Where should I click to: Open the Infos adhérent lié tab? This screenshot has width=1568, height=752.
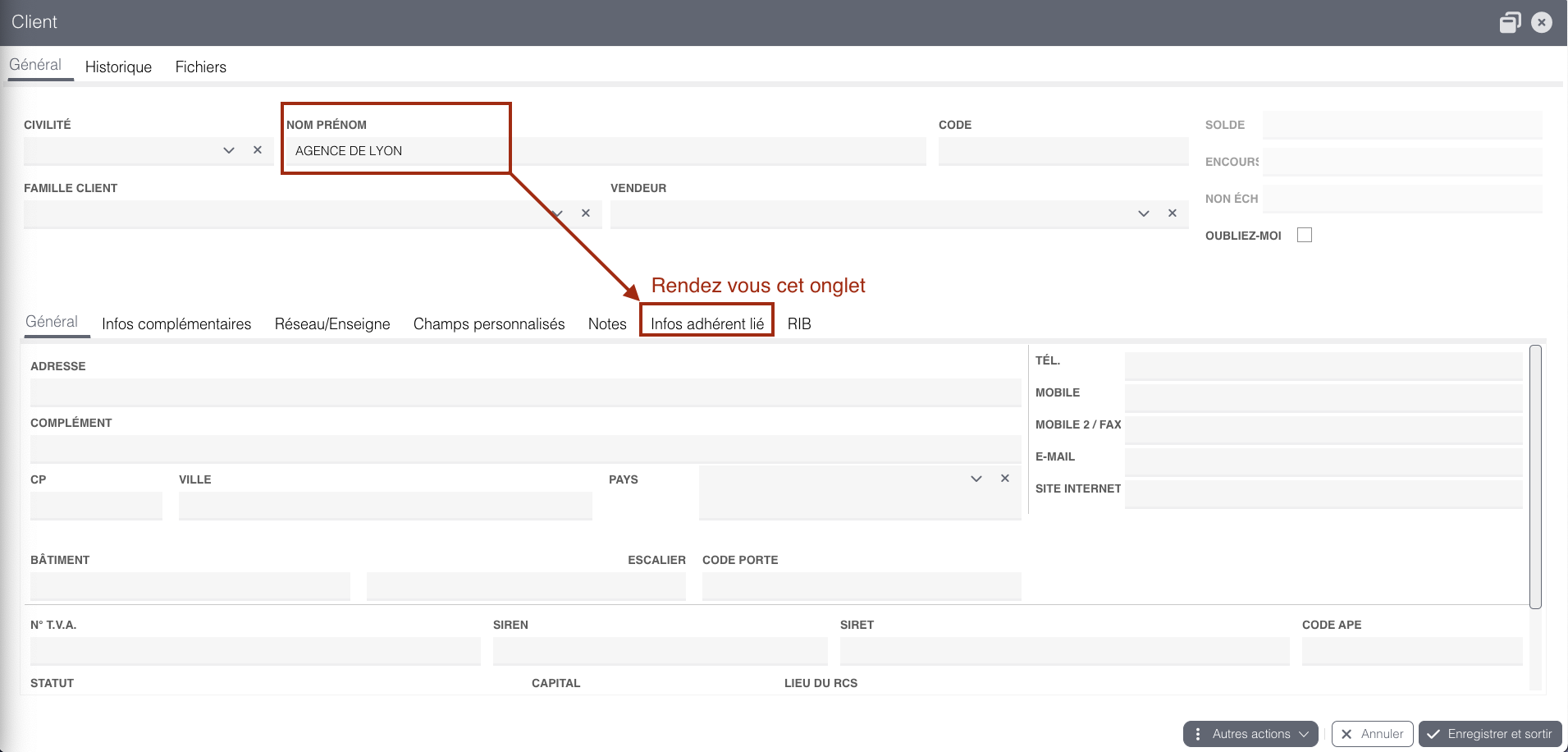[707, 324]
